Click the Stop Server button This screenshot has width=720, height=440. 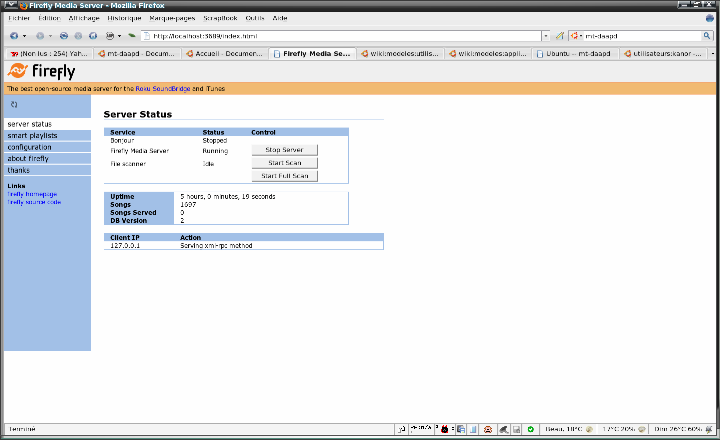pos(284,150)
